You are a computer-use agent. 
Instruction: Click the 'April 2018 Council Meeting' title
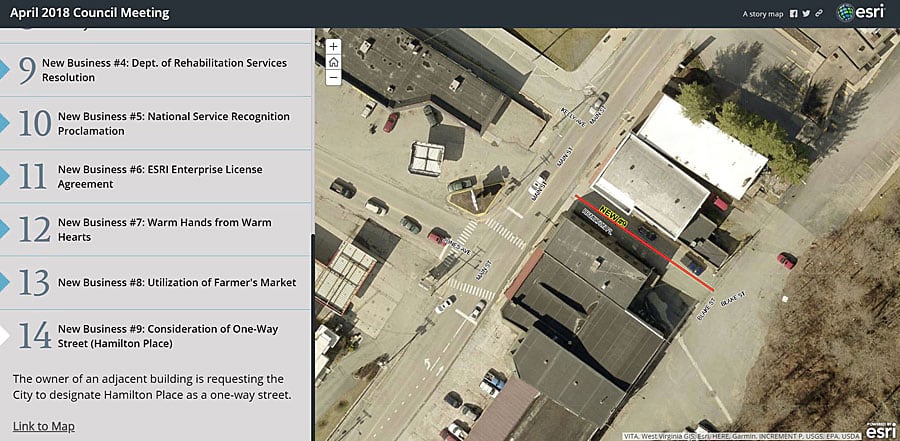coord(90,13)
